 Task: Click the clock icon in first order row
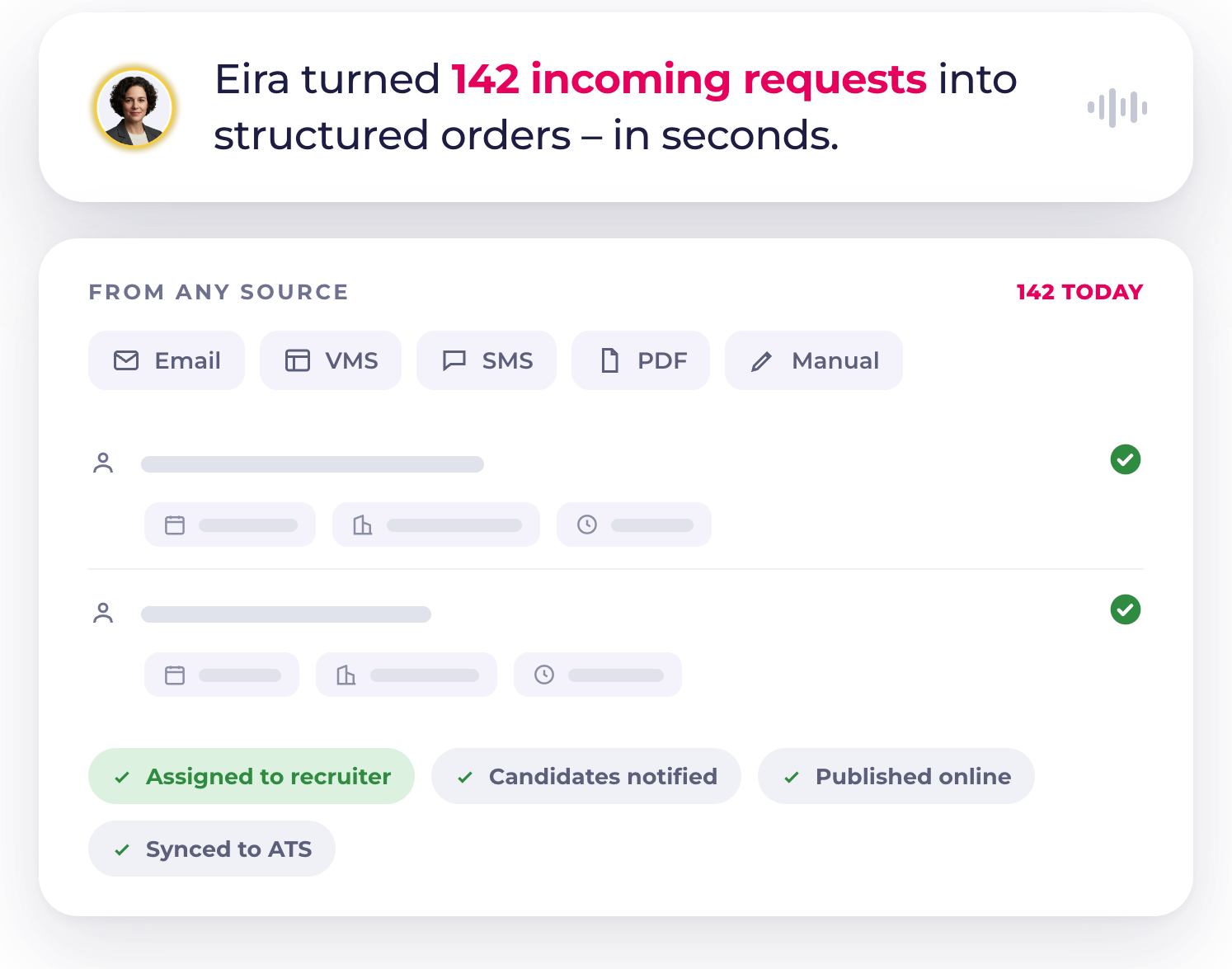tap(587, 524)
